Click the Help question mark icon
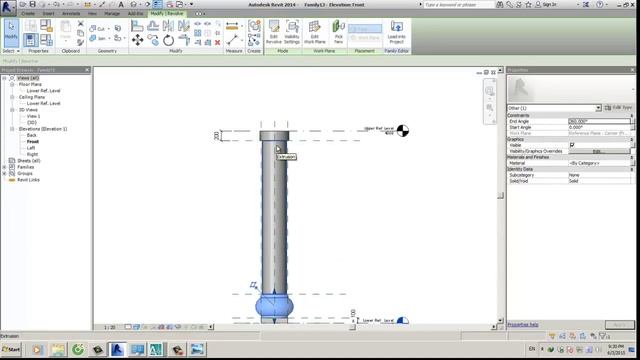640x360 pixels. click(x=600, y=4)
